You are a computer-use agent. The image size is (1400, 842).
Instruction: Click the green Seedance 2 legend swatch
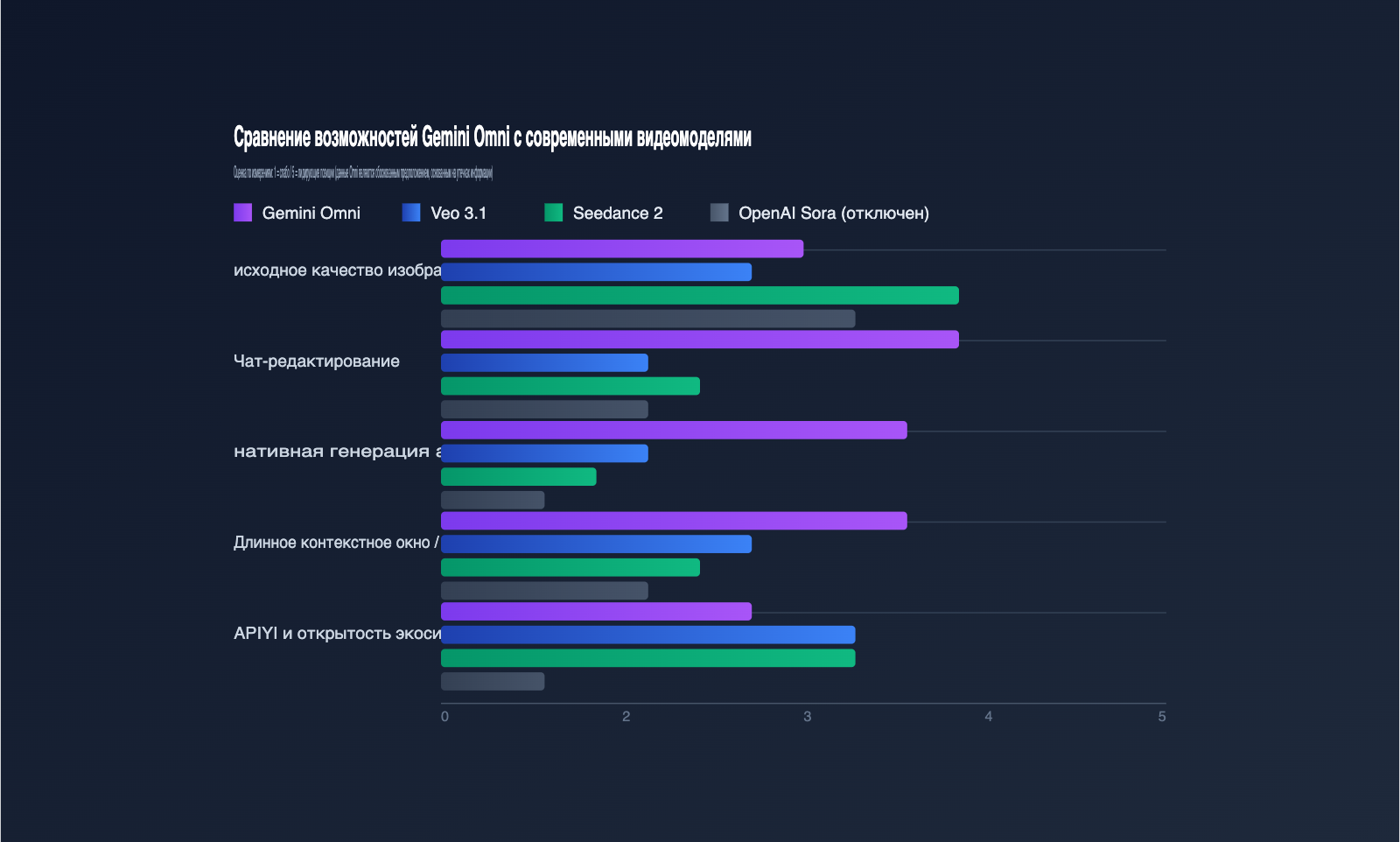(554, 213)
